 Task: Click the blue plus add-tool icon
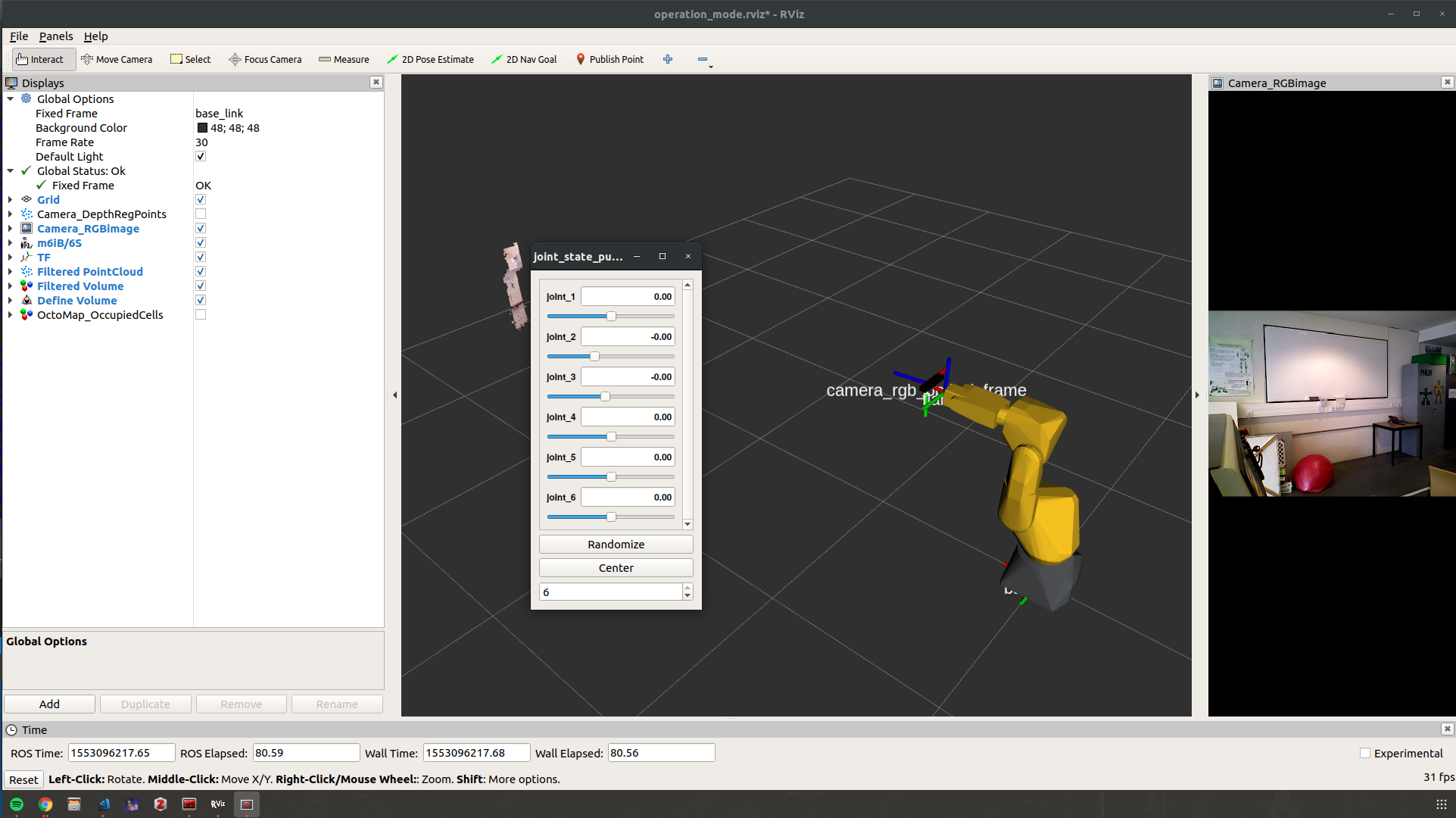tap(668, 59)
